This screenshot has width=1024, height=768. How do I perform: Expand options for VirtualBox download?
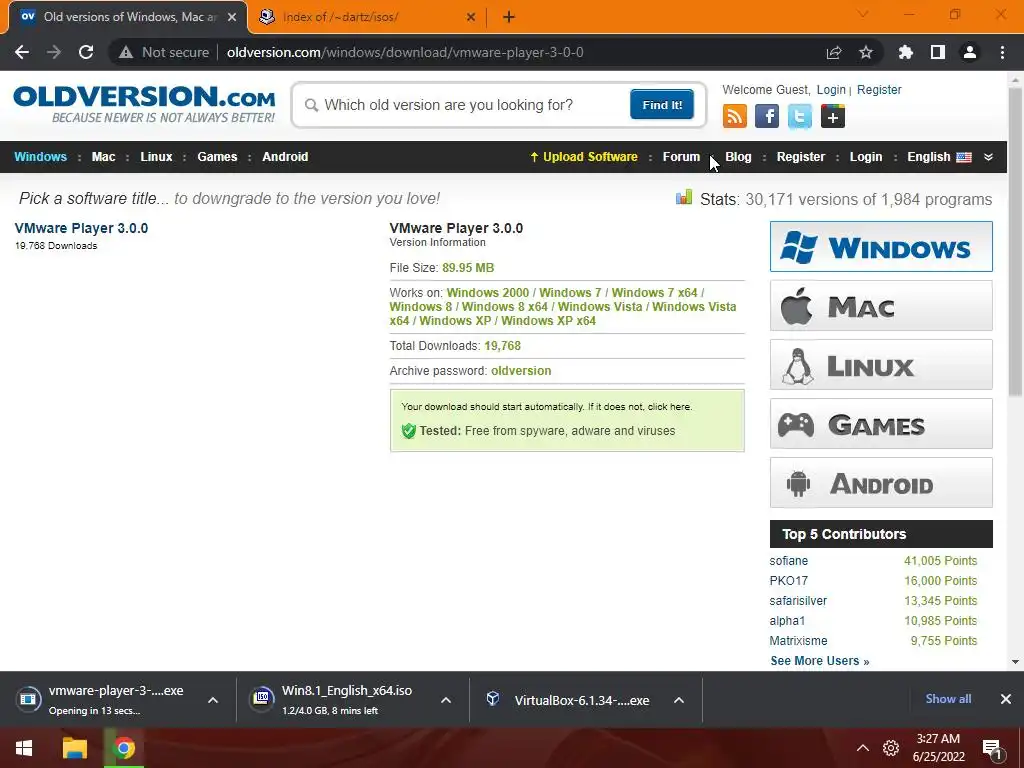[679, 699]
